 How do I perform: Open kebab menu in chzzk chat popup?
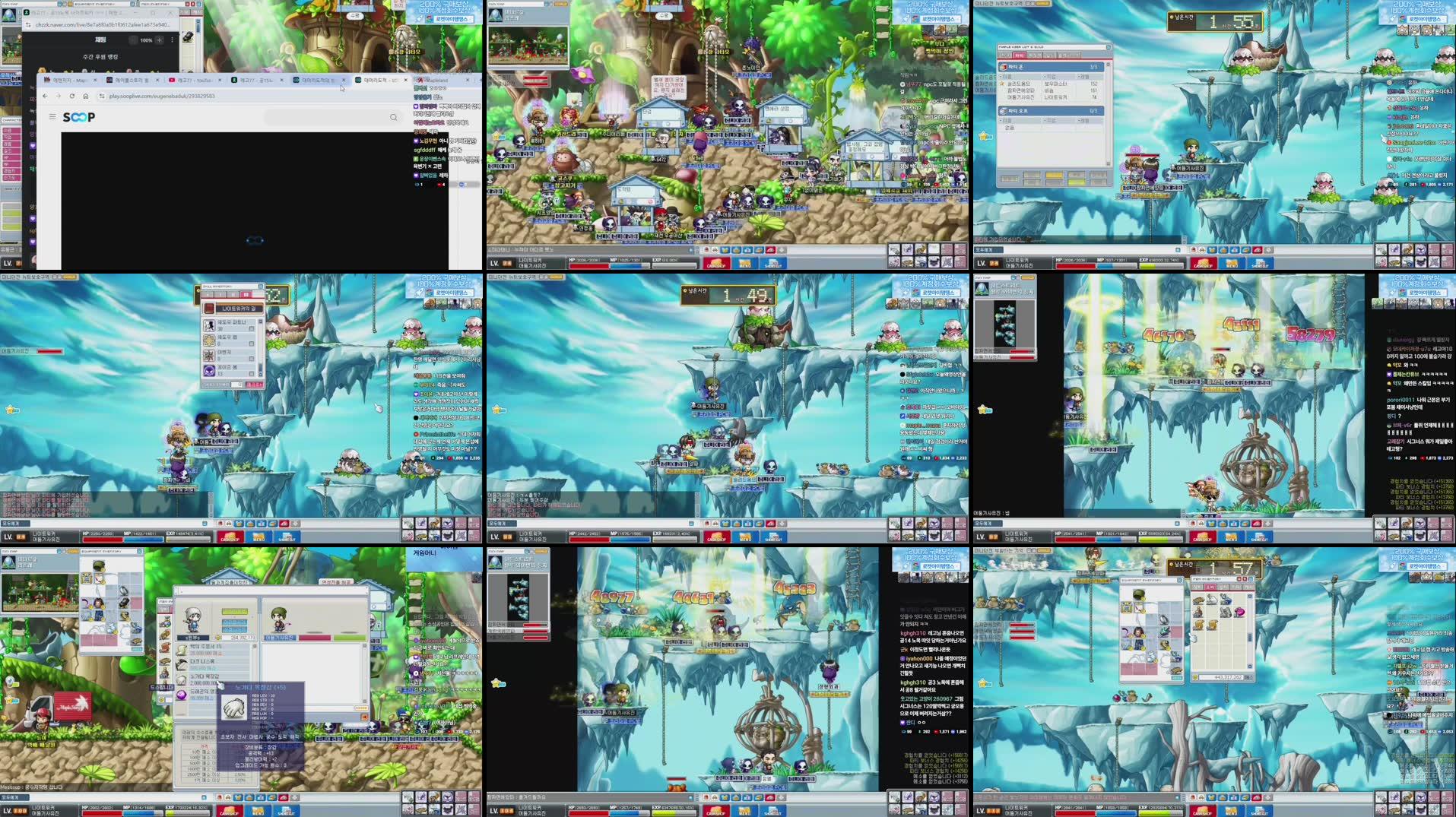(x=173, y=40)
